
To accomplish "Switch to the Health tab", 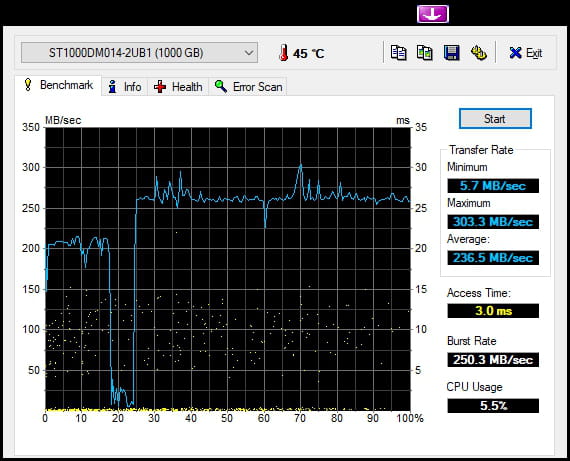I will (x=178, y=87).
